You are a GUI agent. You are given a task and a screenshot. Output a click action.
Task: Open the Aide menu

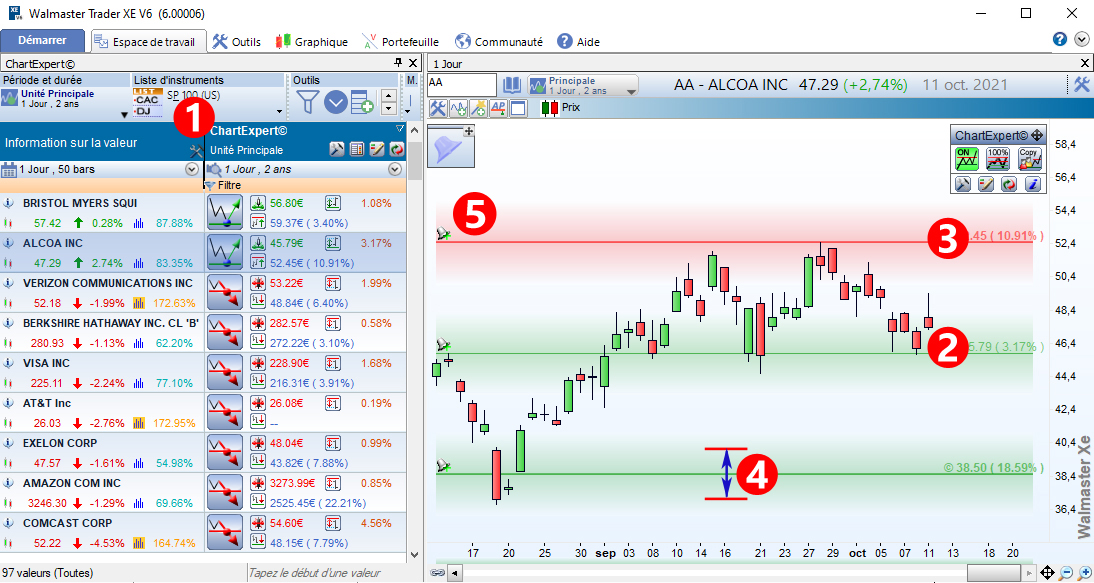pos(578,42)
